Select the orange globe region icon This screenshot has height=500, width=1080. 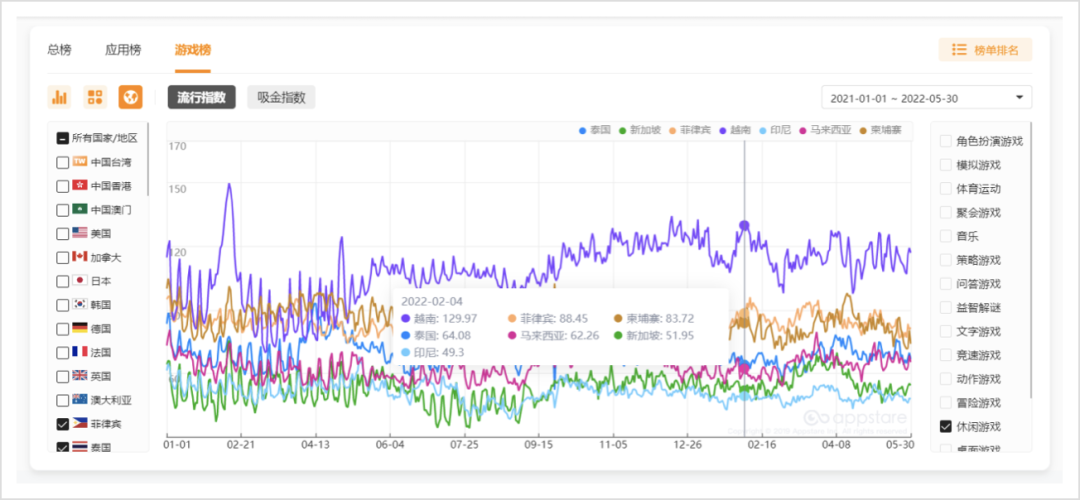pos(130,97)
